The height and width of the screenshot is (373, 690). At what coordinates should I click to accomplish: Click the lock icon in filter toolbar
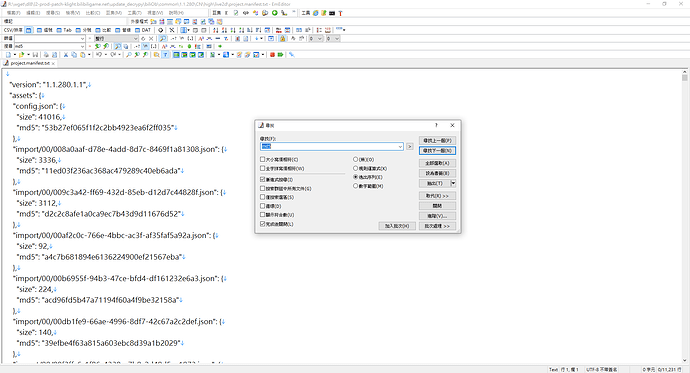click(x=283, y=39)
